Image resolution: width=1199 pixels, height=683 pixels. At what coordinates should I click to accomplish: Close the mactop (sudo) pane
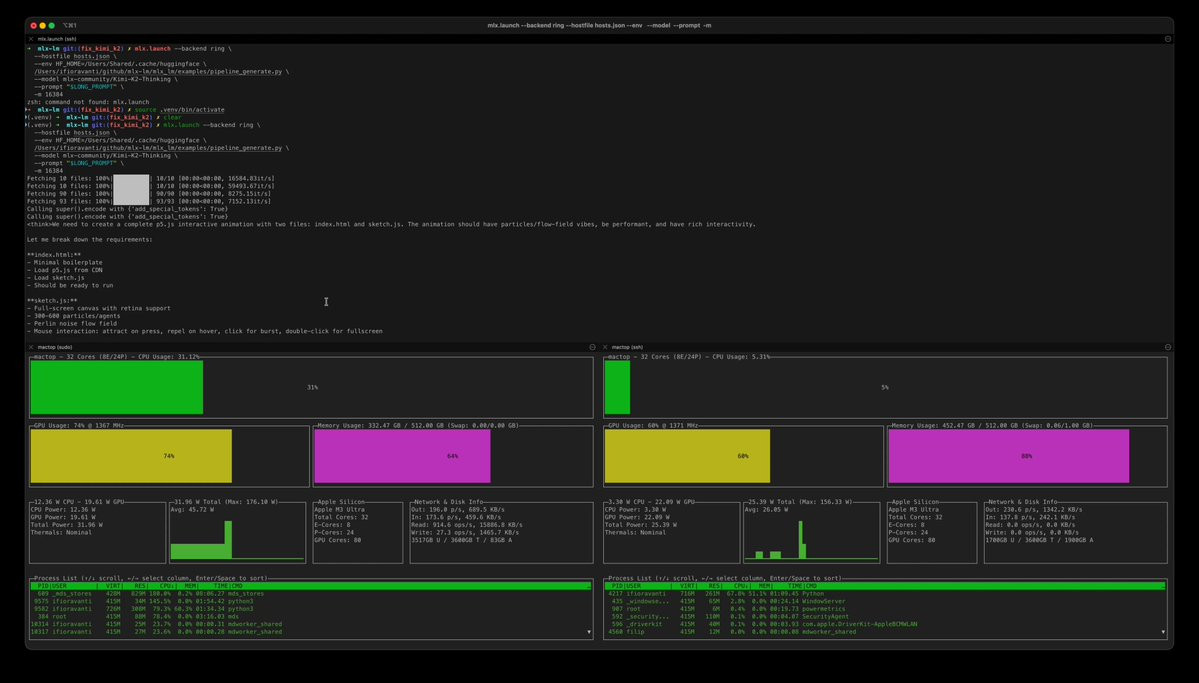pyautogui.click(x=31, y=347)
